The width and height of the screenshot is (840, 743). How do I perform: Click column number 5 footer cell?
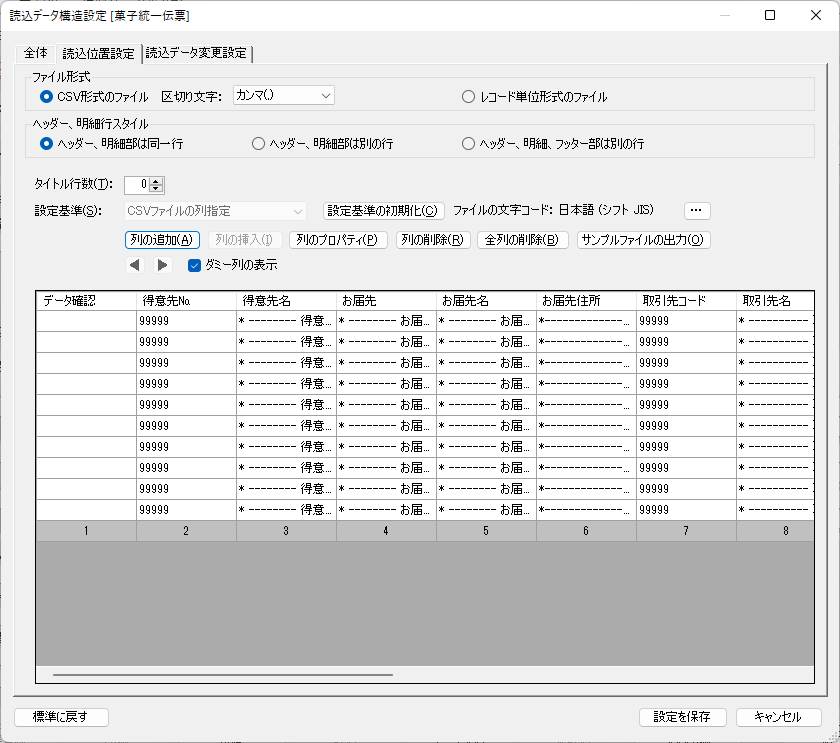(486, 531)
